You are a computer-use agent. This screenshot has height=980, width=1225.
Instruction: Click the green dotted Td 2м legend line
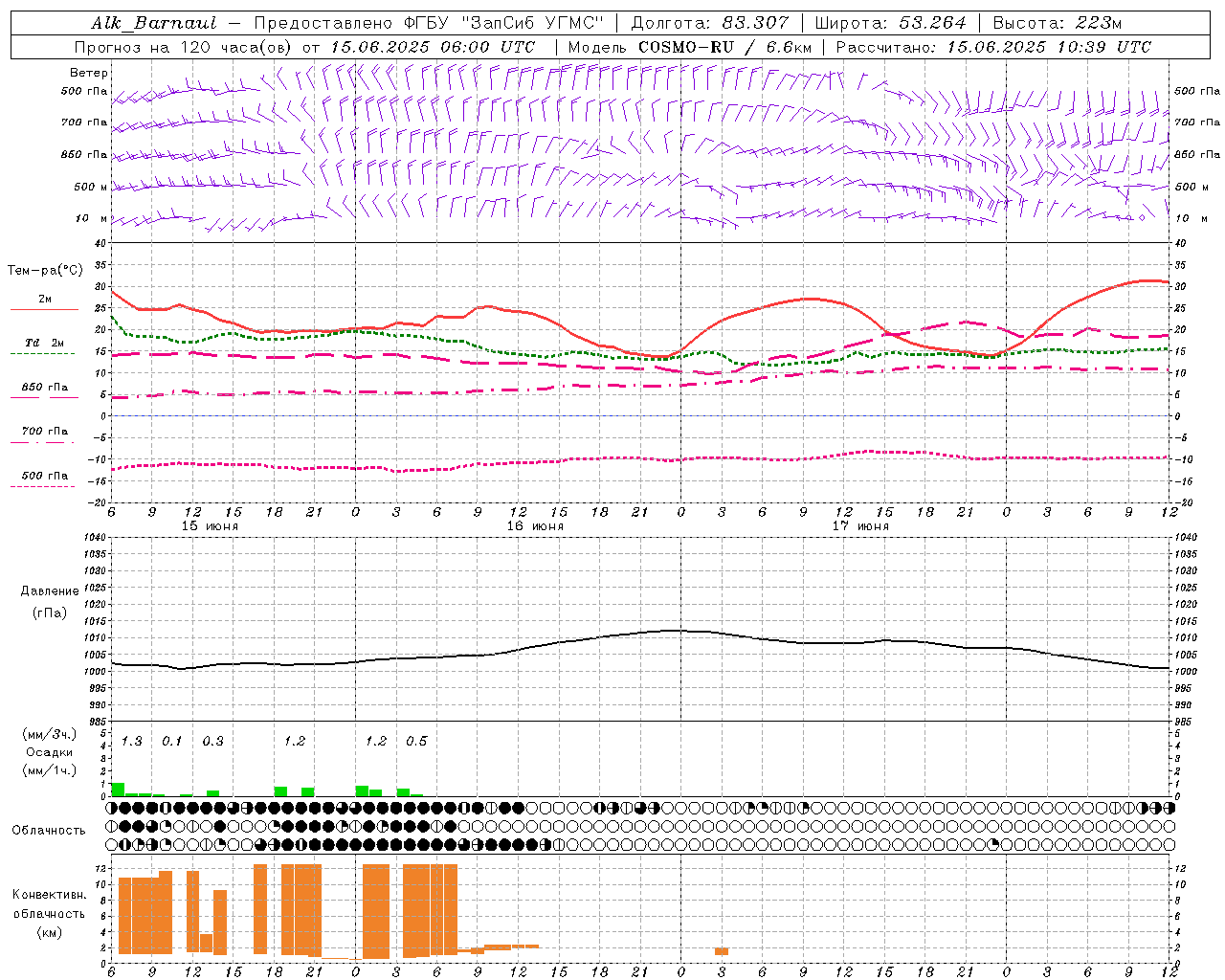pos(42,353)
